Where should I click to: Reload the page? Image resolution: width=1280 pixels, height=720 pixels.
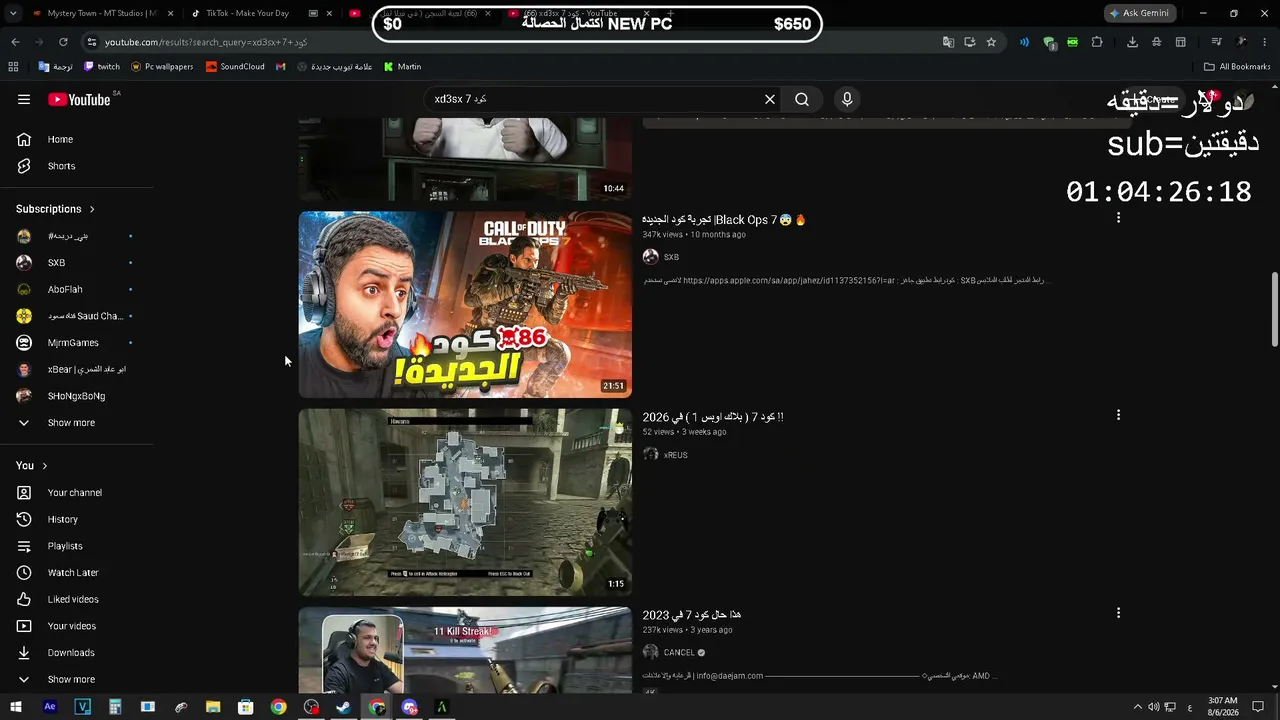tap(63, 42)
